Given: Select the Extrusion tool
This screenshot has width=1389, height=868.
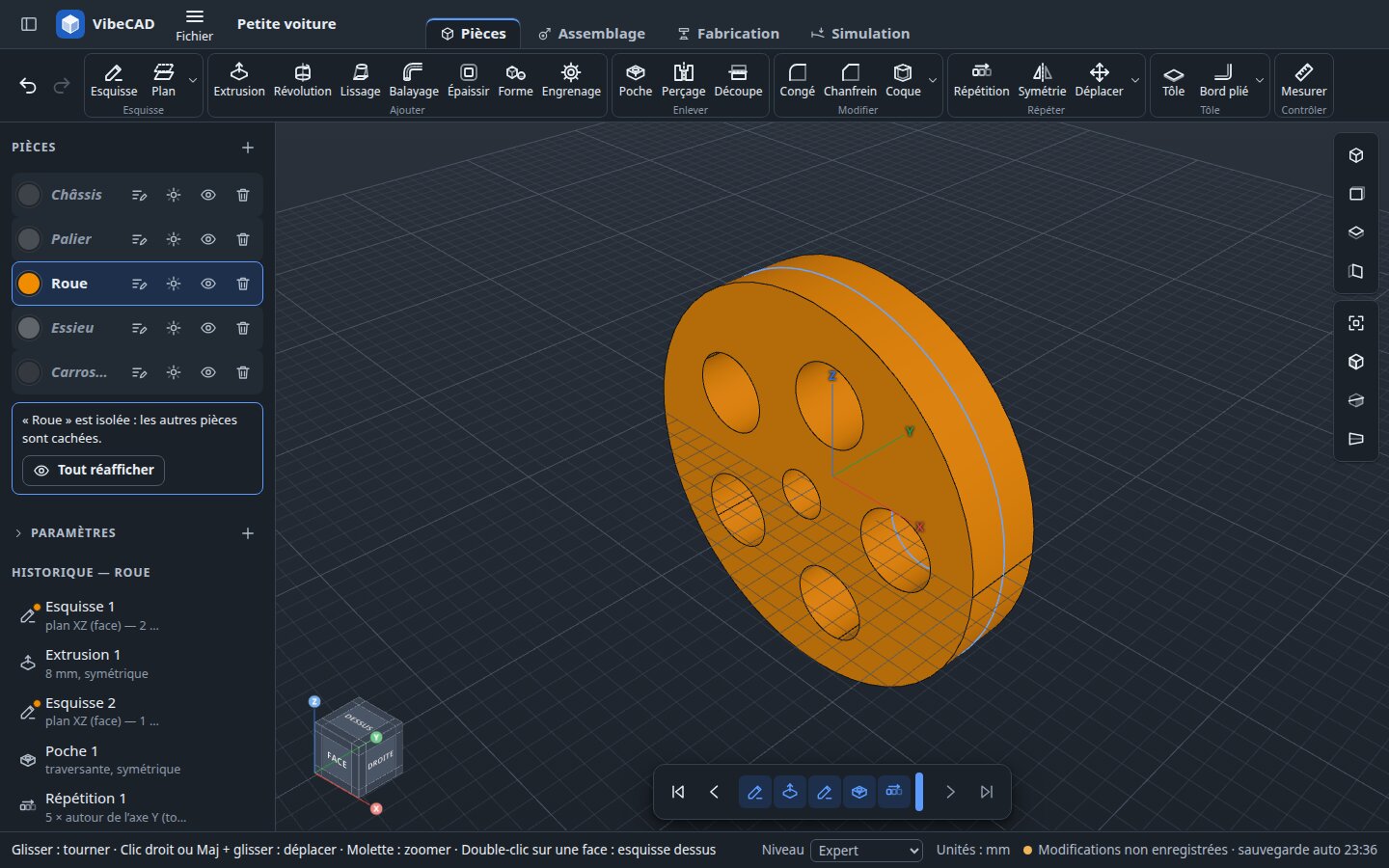Looking at the screenshot, I should [239, 80].
